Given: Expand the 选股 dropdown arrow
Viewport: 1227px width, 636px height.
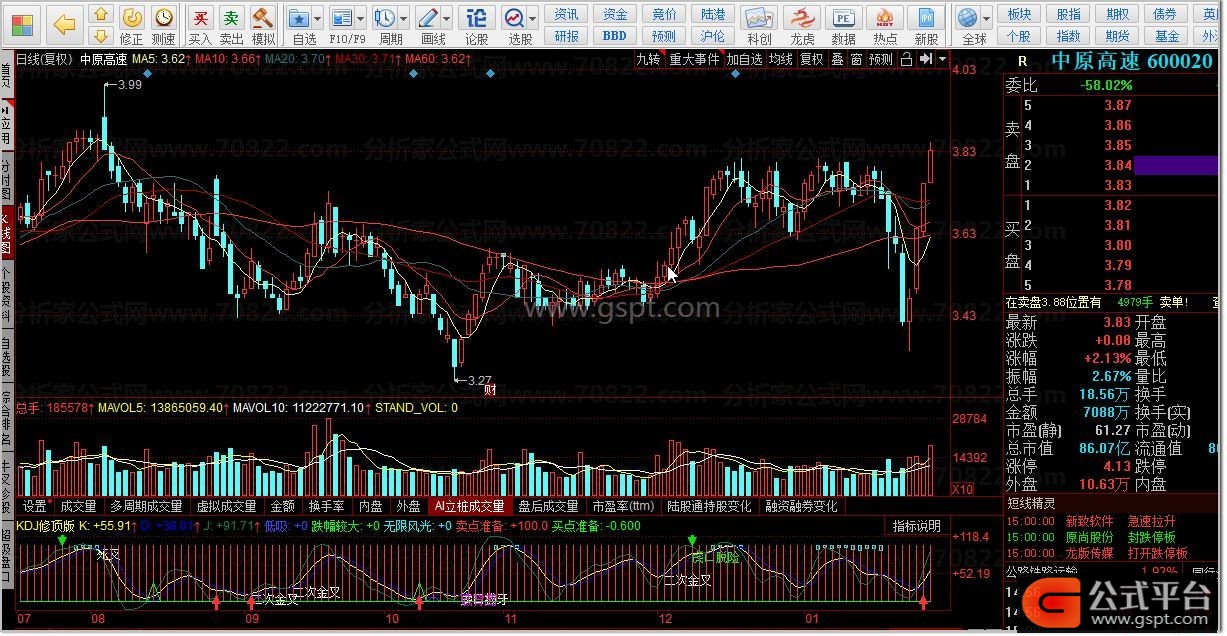Looking at the screenshot, I should [x=533, y=18].
